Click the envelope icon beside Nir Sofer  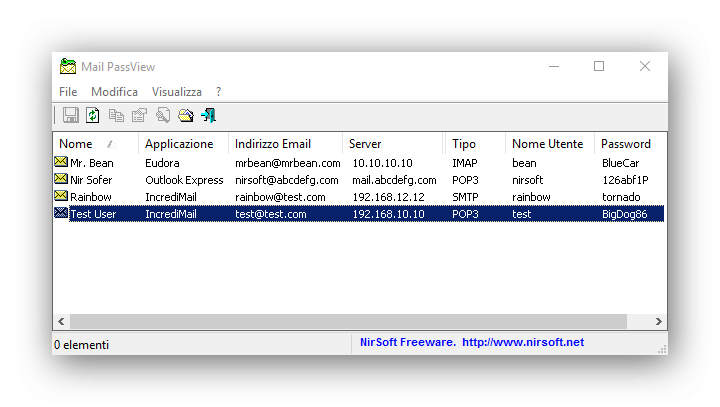pos(61,179)
